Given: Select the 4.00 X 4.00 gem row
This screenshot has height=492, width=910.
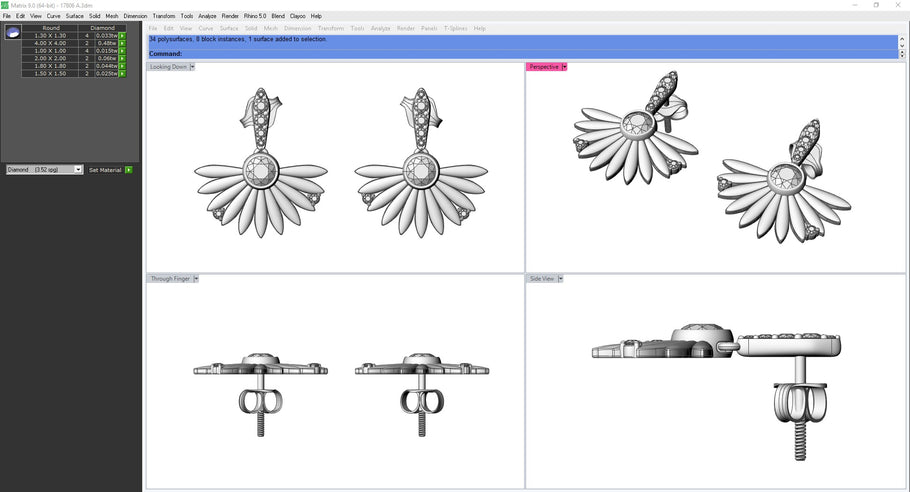Looking at the screenshot, I should pyautogui.click(x=50, y=43).
